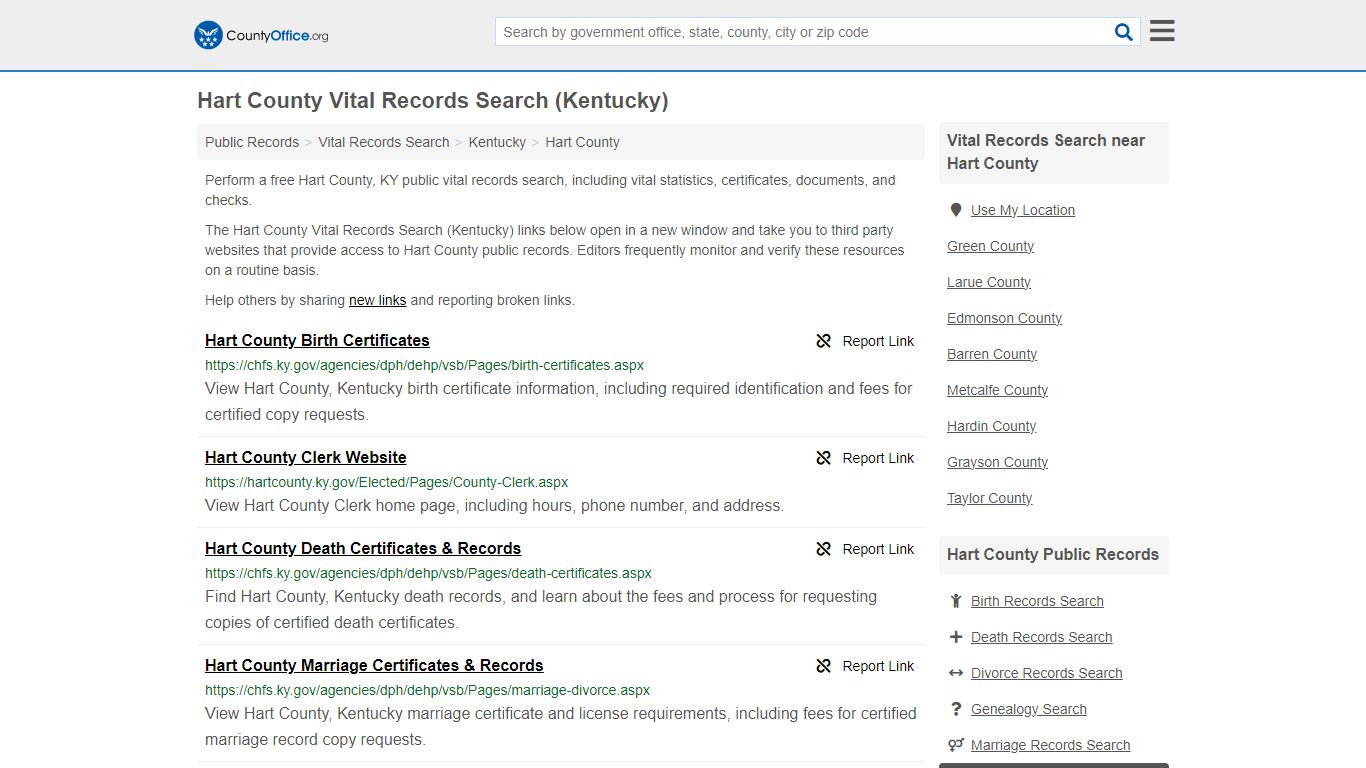The height and width of the screenshot is (768, 1366).
Task: Open Birth Records Search
Action: coord(1037,601)
